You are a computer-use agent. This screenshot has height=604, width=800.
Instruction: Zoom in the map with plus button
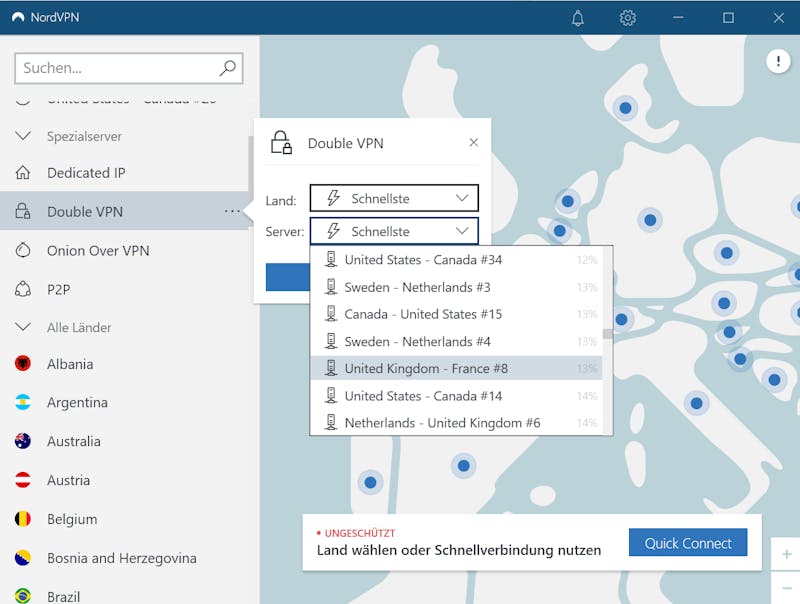point(786,553)
